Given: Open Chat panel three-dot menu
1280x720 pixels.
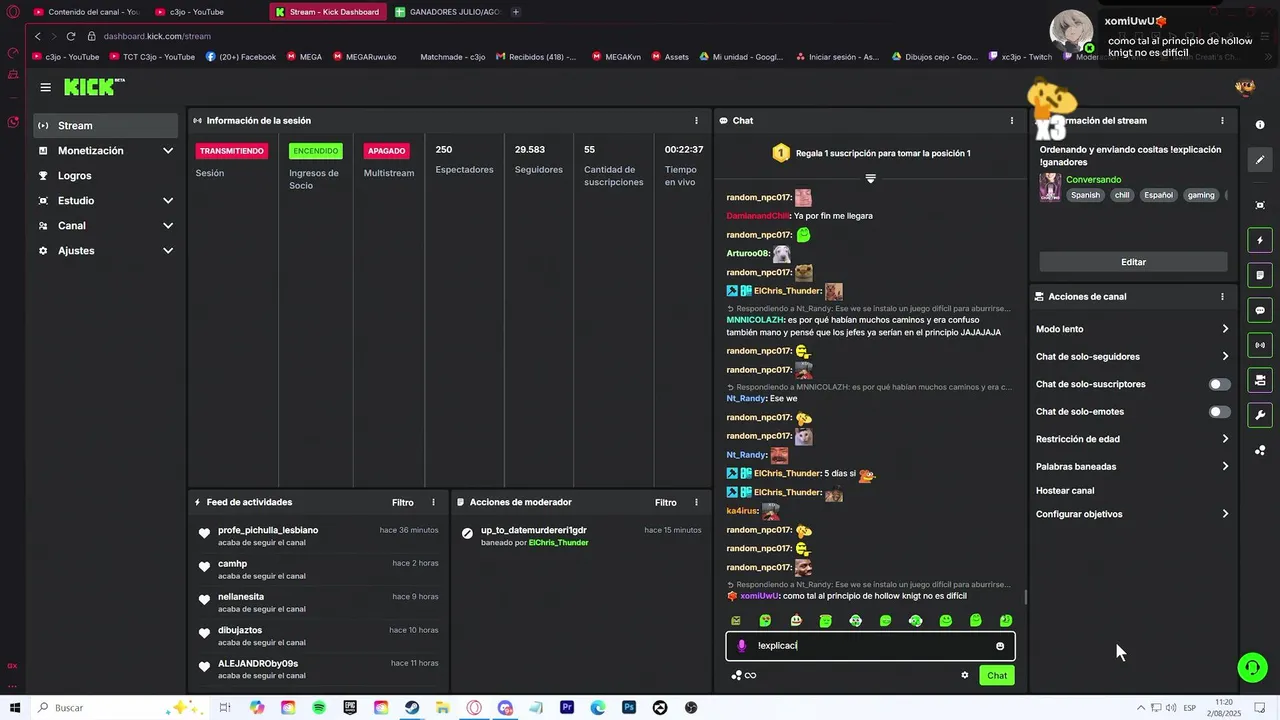Looking at the screenshot, I should [x=1012, y=120].
